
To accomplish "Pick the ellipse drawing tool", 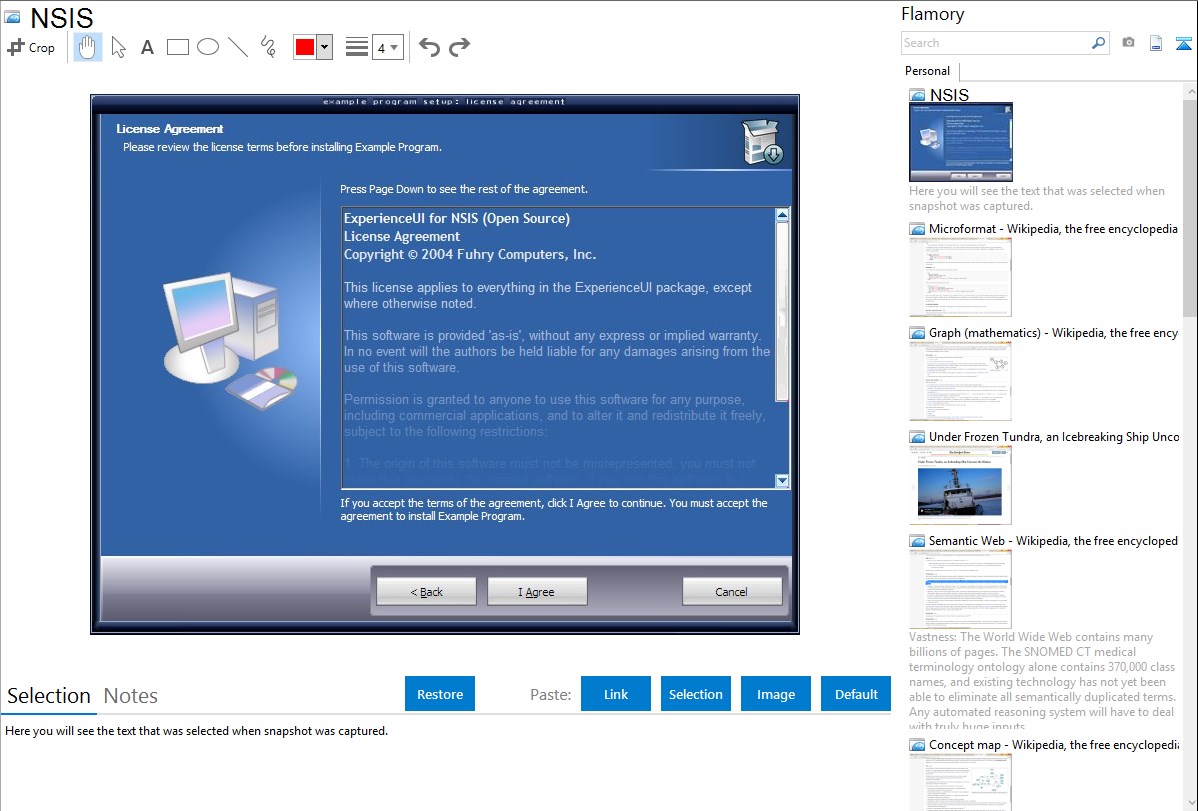I will [x=208, y=47].
